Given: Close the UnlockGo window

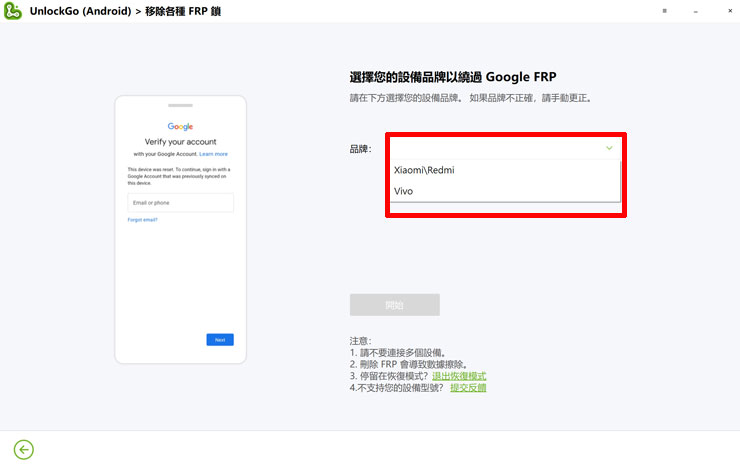Looking at the screenshot, I should [x=730, y=11].
